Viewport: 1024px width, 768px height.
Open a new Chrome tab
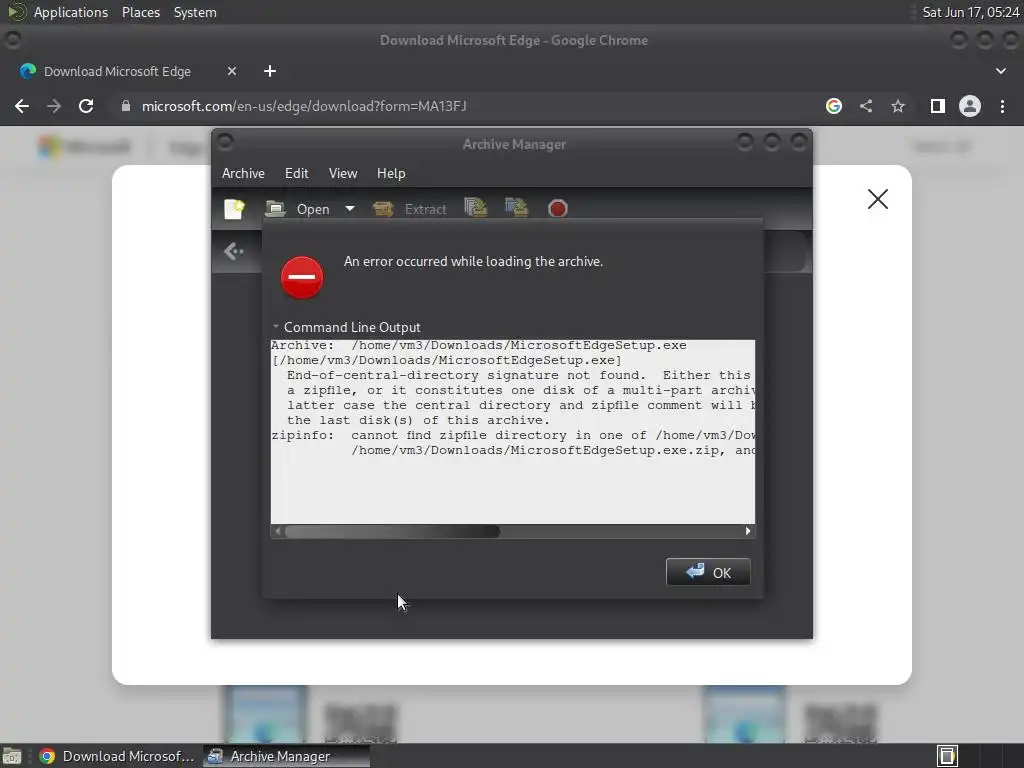(270, 71)
